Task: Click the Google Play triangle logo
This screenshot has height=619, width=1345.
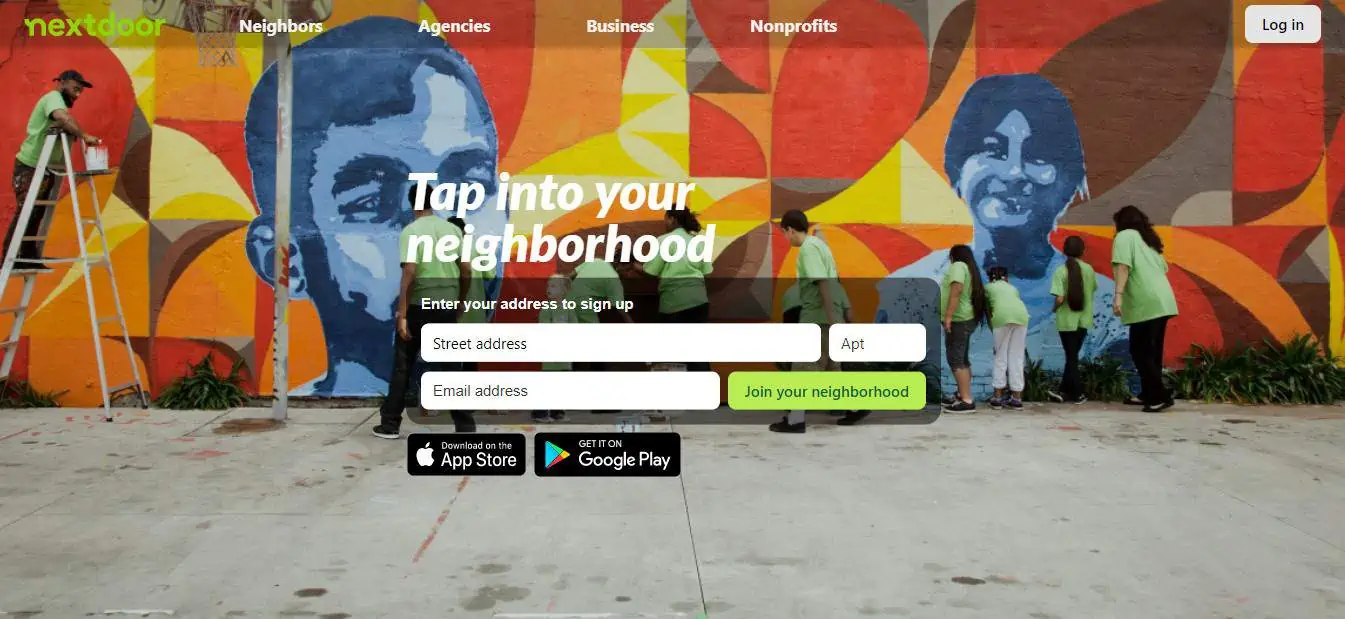Action: coord(557,455)
